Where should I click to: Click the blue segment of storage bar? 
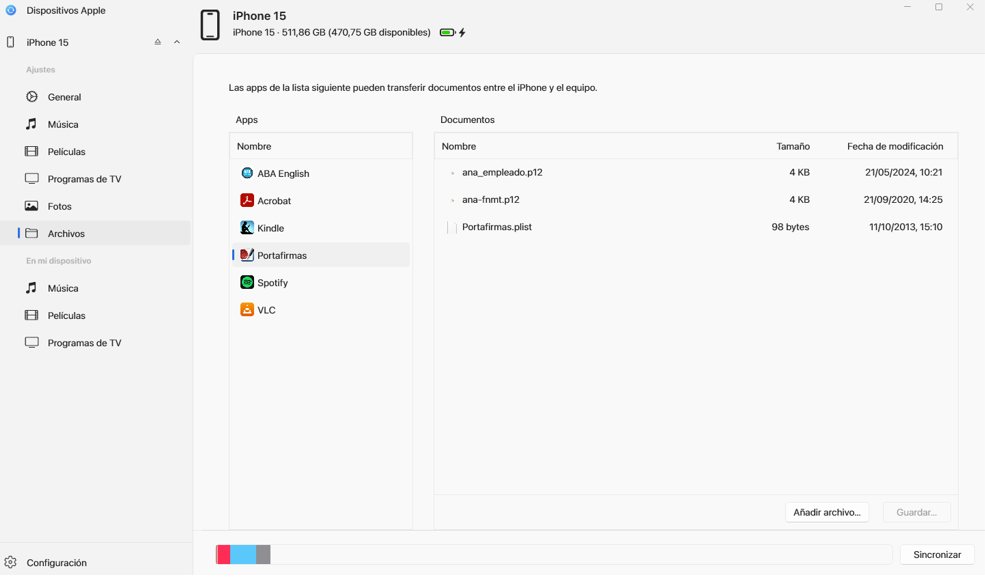point(243,554)
